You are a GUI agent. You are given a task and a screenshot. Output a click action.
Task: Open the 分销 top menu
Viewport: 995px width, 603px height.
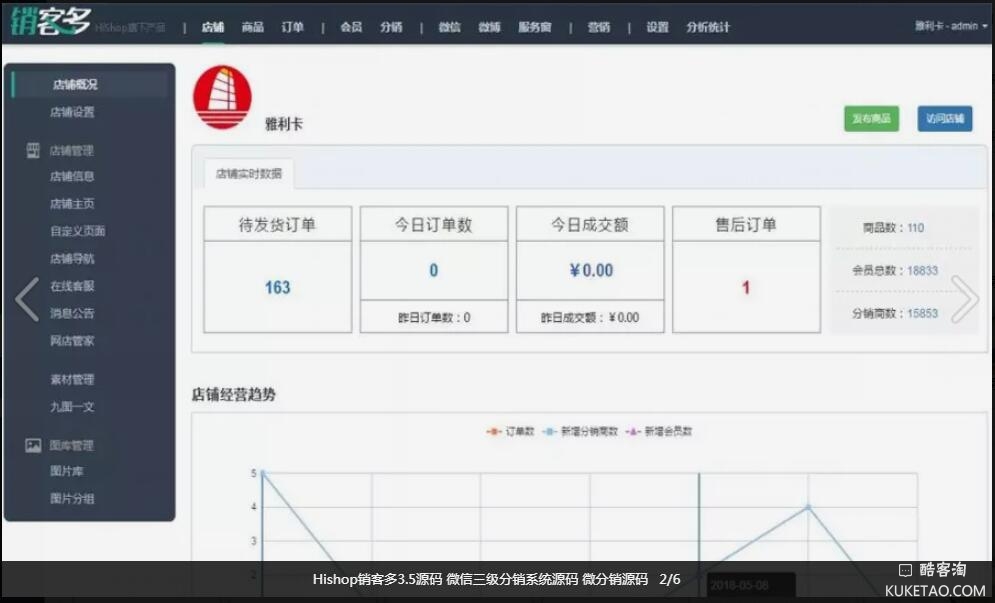(391, 27)
